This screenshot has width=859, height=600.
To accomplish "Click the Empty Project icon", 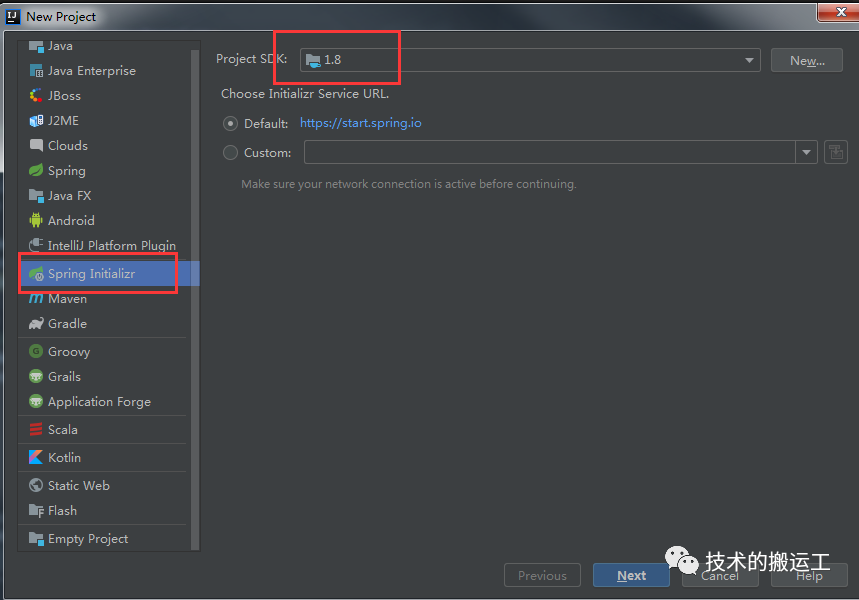I will (36, 539).
